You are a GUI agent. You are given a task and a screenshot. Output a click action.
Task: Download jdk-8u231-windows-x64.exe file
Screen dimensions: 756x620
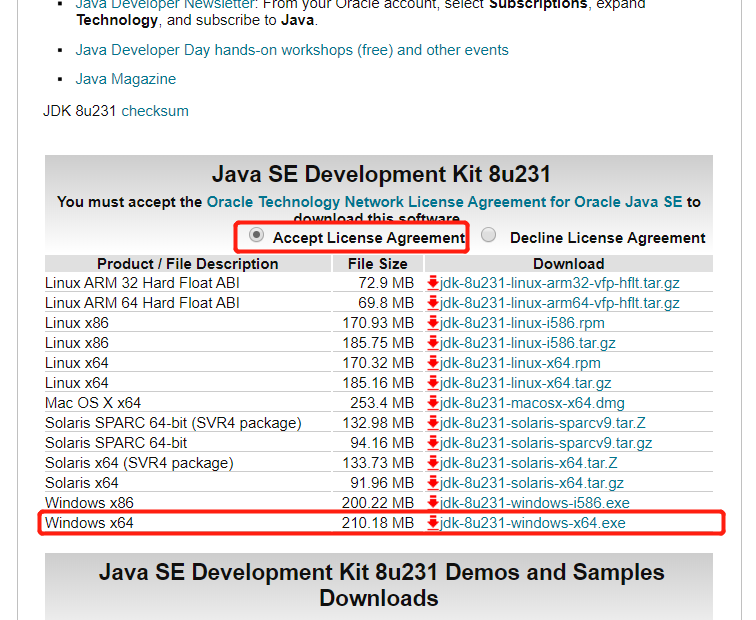(x=533, y=523)
